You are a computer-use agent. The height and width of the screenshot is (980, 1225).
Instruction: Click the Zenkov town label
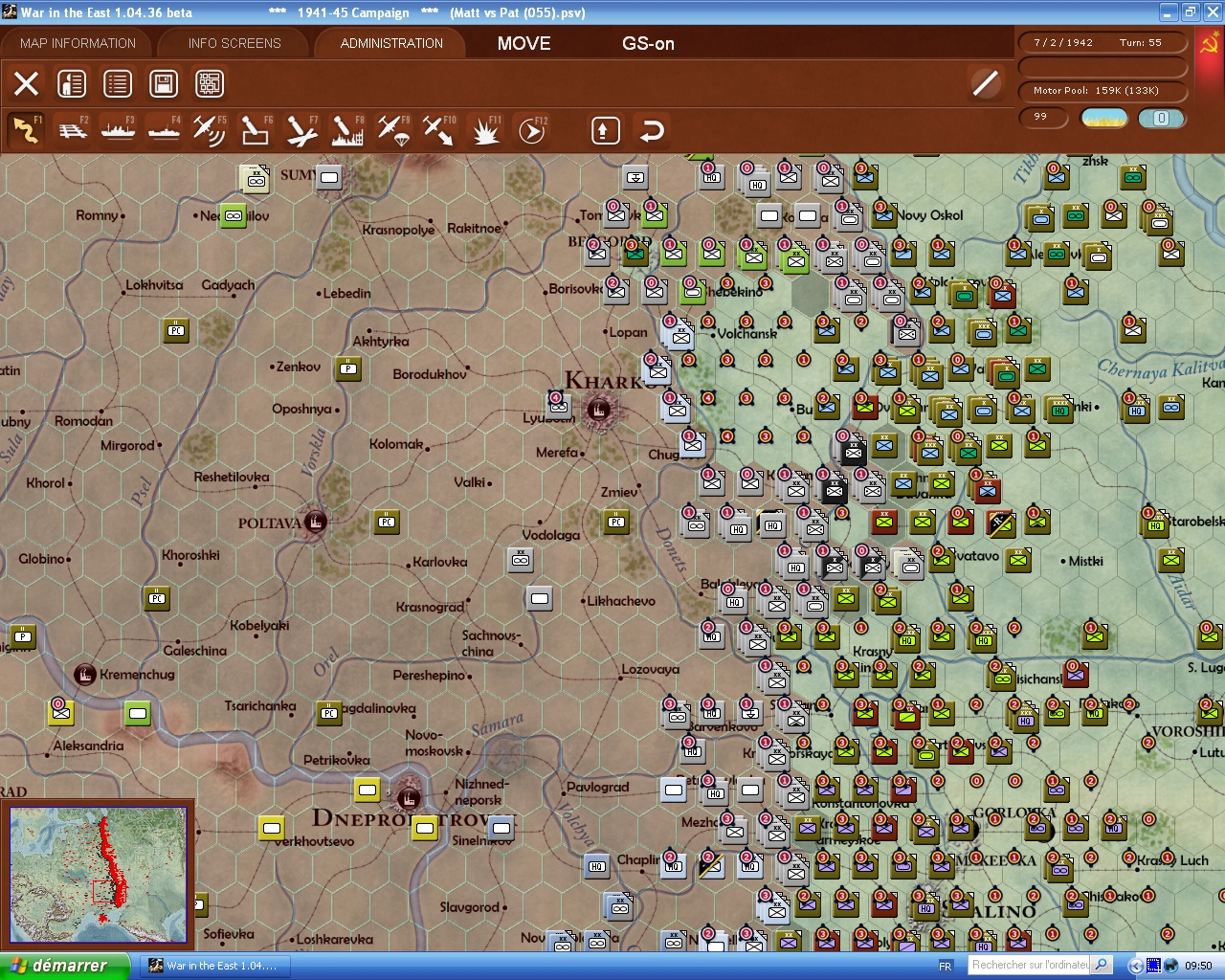(298, 367)
